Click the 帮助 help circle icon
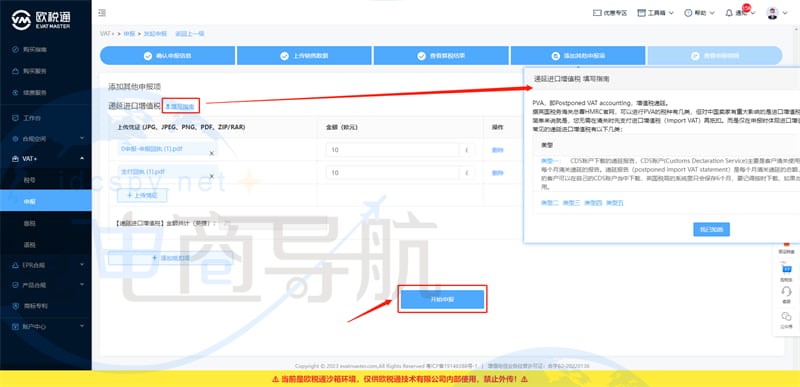Screen dimensions: 800x387 [688, 13]
